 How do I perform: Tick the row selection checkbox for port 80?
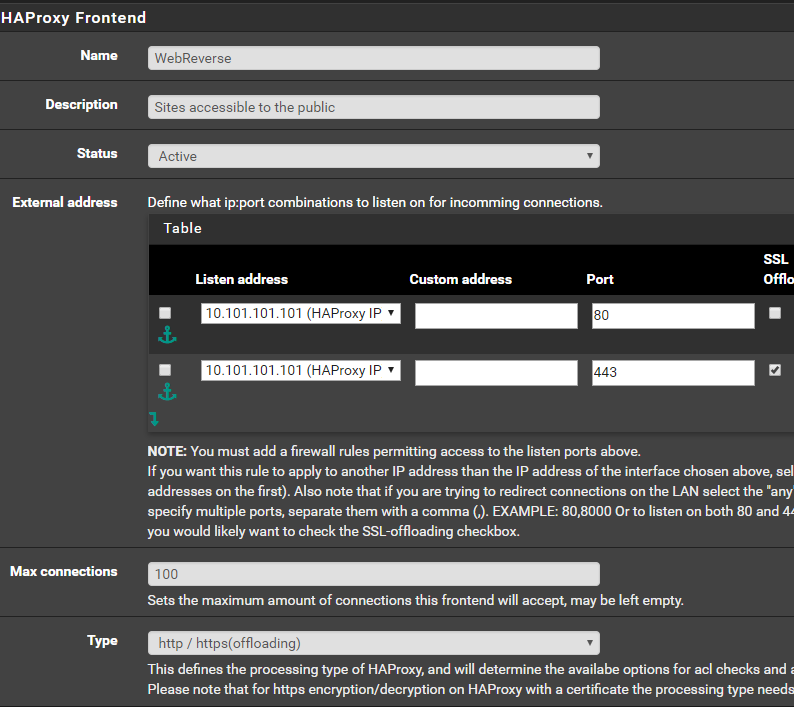click(165, 313)
